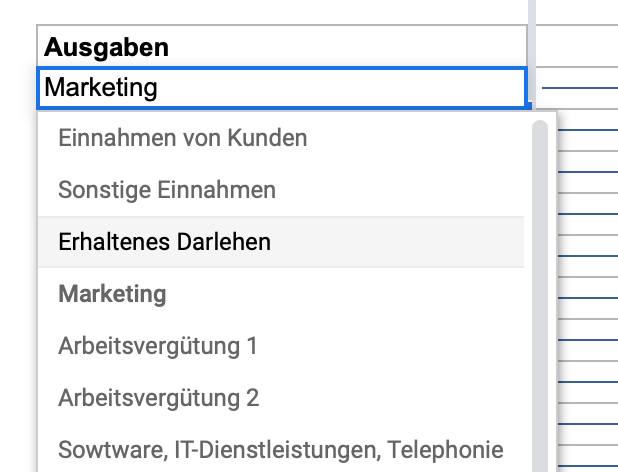Choose Sonstige Einnahmen from the list
This screenshot has height=472, width=618.
tap(167, 190)
